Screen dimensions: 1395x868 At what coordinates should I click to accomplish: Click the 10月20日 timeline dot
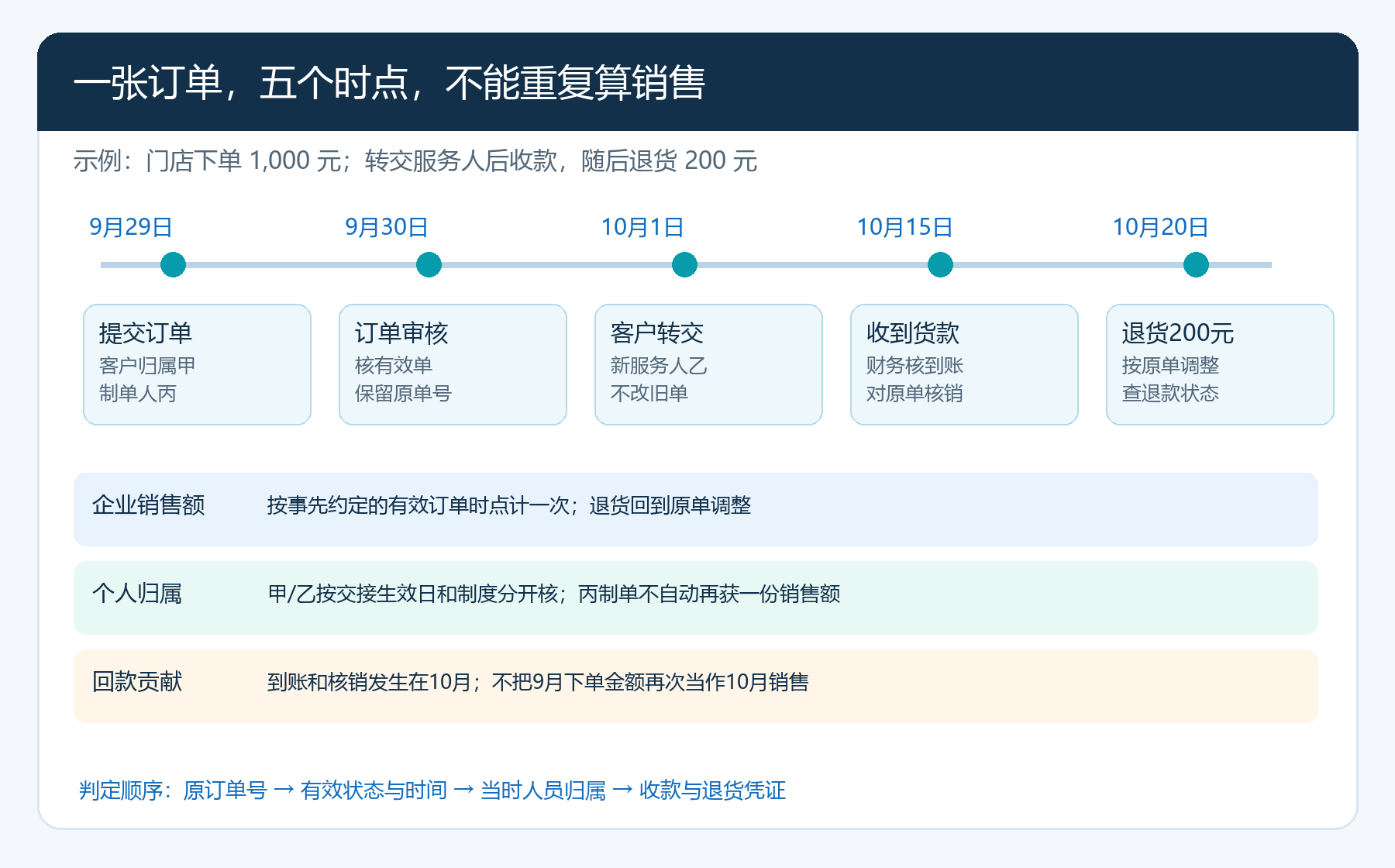coord(1196,264)
